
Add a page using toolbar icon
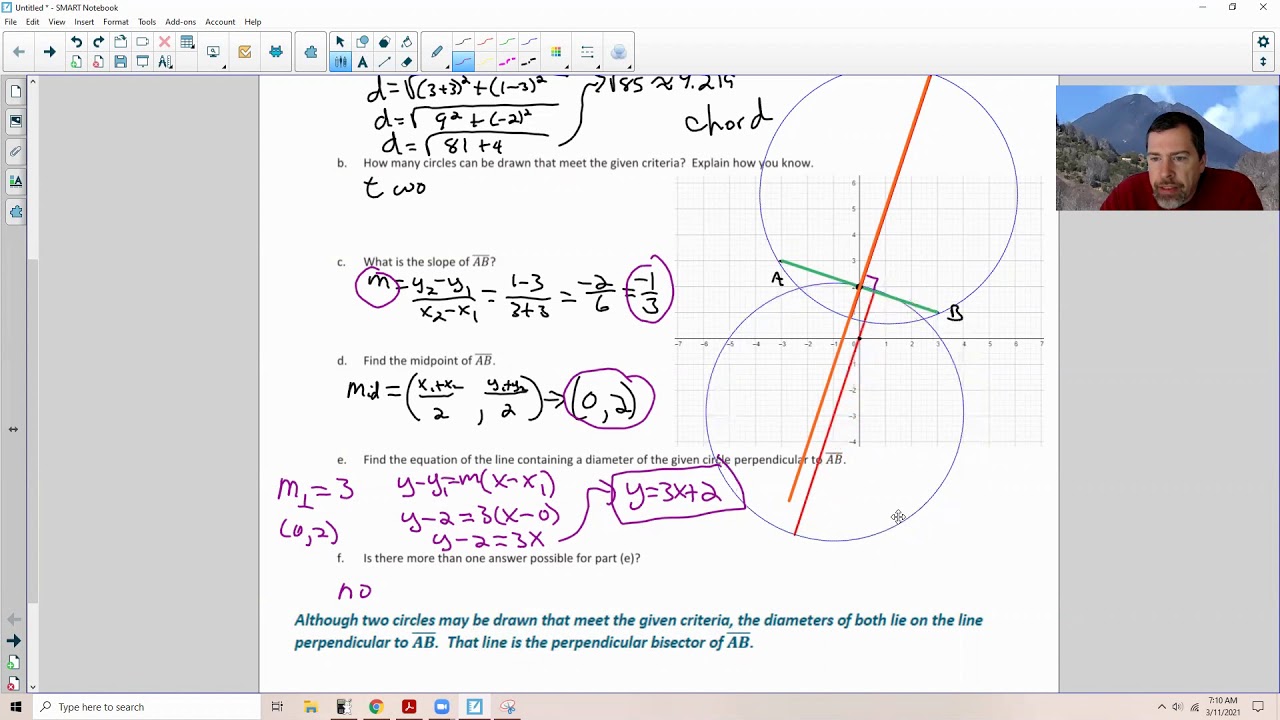pyautogui.click(x=76, y=62)
